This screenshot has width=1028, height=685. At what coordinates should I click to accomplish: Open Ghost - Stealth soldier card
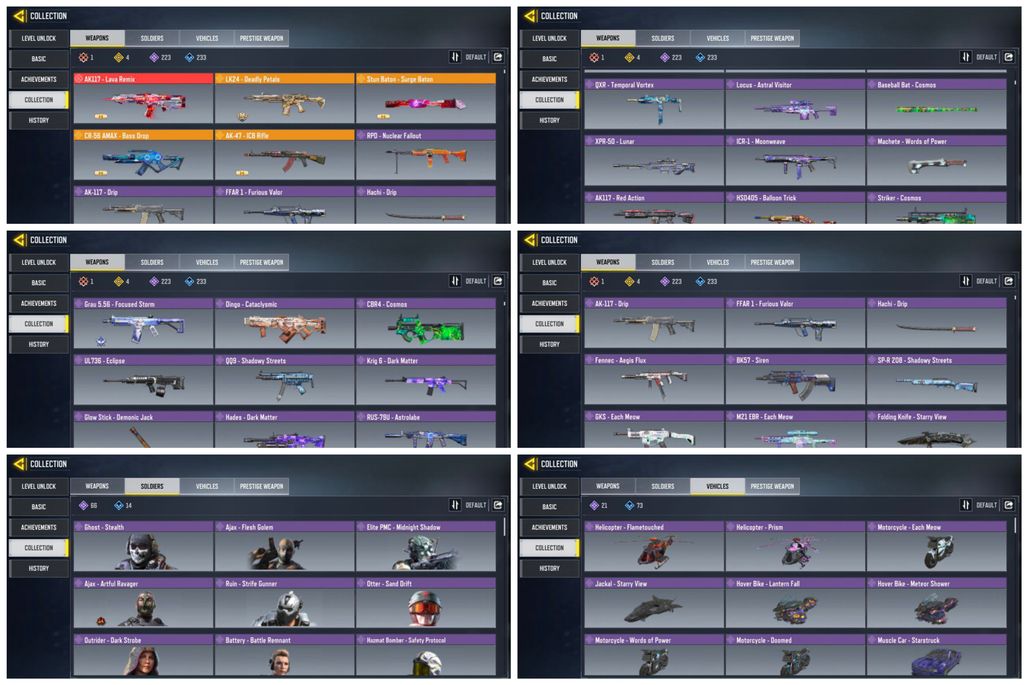pyautogui.click(x=143, y=546)
